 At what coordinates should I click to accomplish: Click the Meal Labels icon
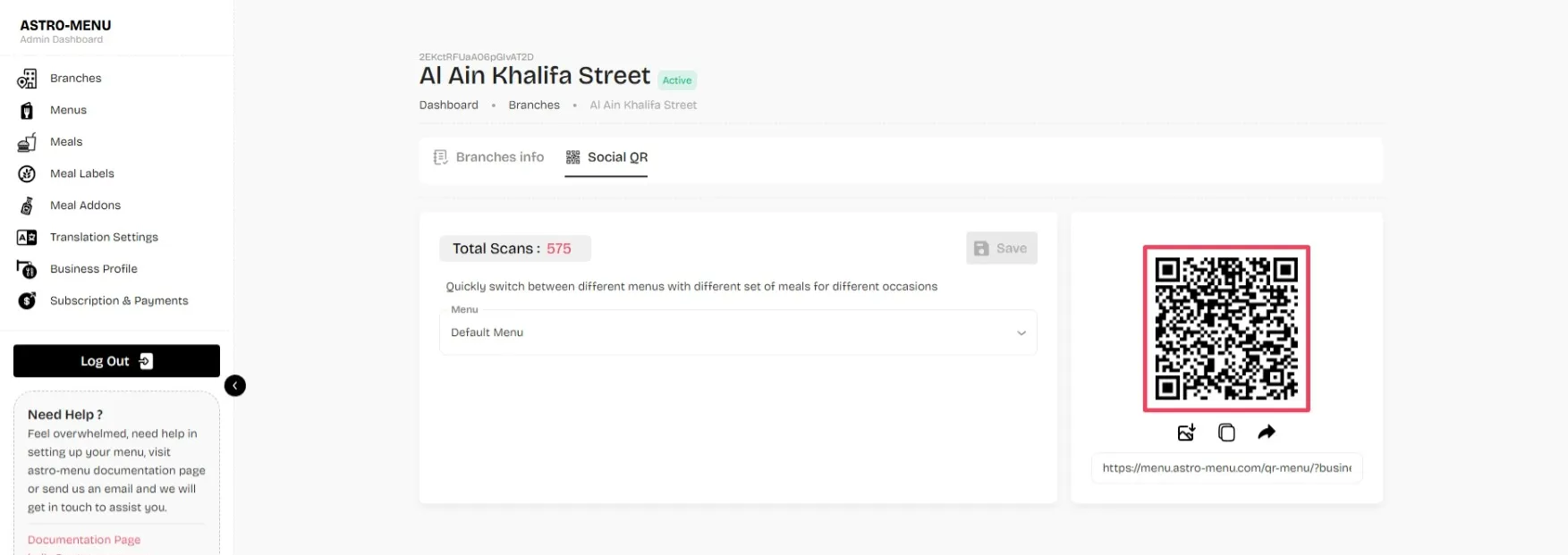27,174
